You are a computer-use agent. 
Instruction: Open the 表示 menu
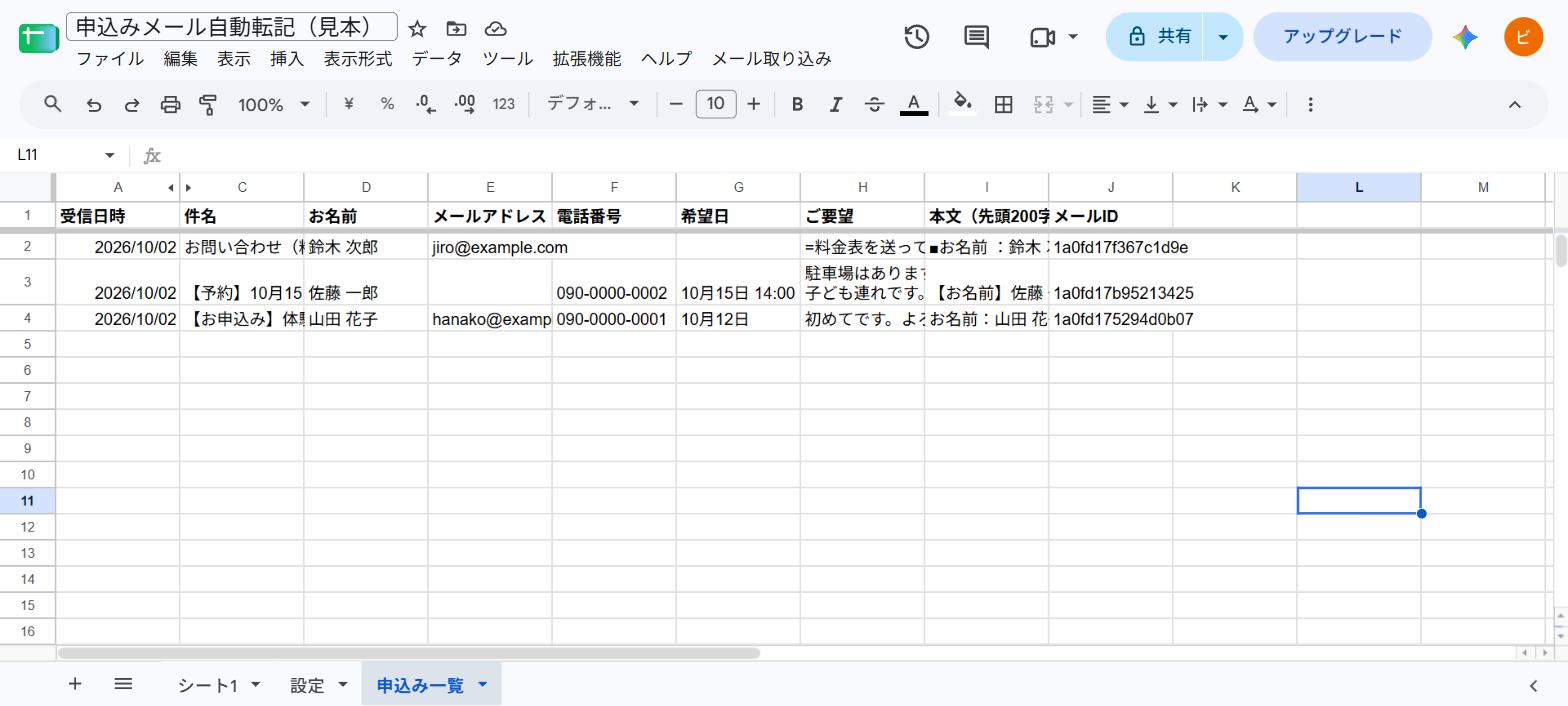coord(234,59)
